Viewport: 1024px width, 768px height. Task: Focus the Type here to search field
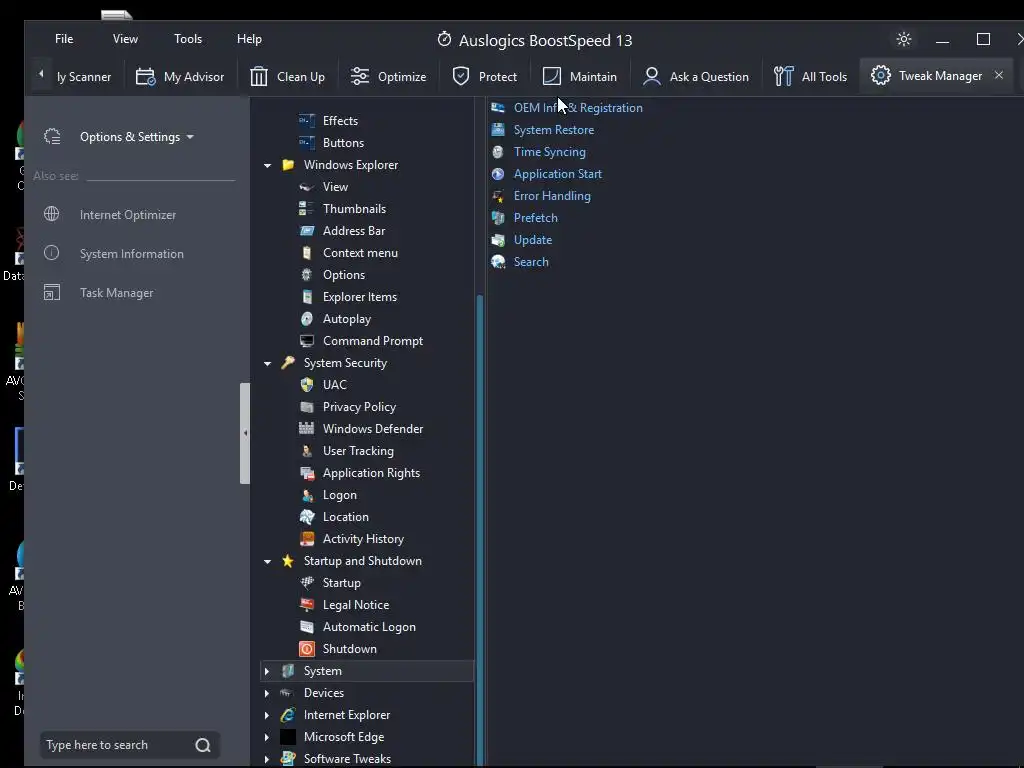pyautogui.click(x=116, y=745)
